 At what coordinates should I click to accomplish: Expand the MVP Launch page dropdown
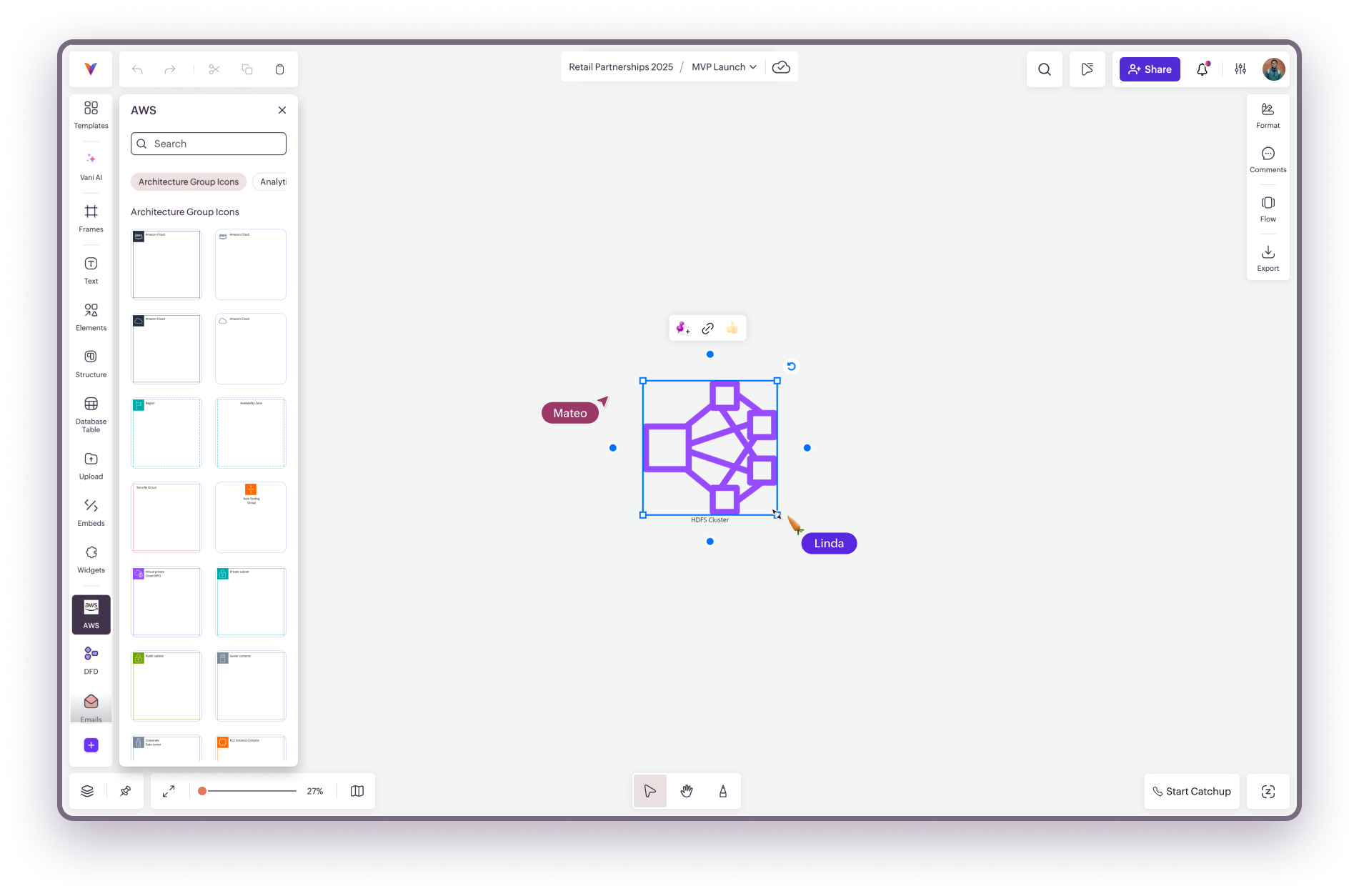(x=724, y=67)
